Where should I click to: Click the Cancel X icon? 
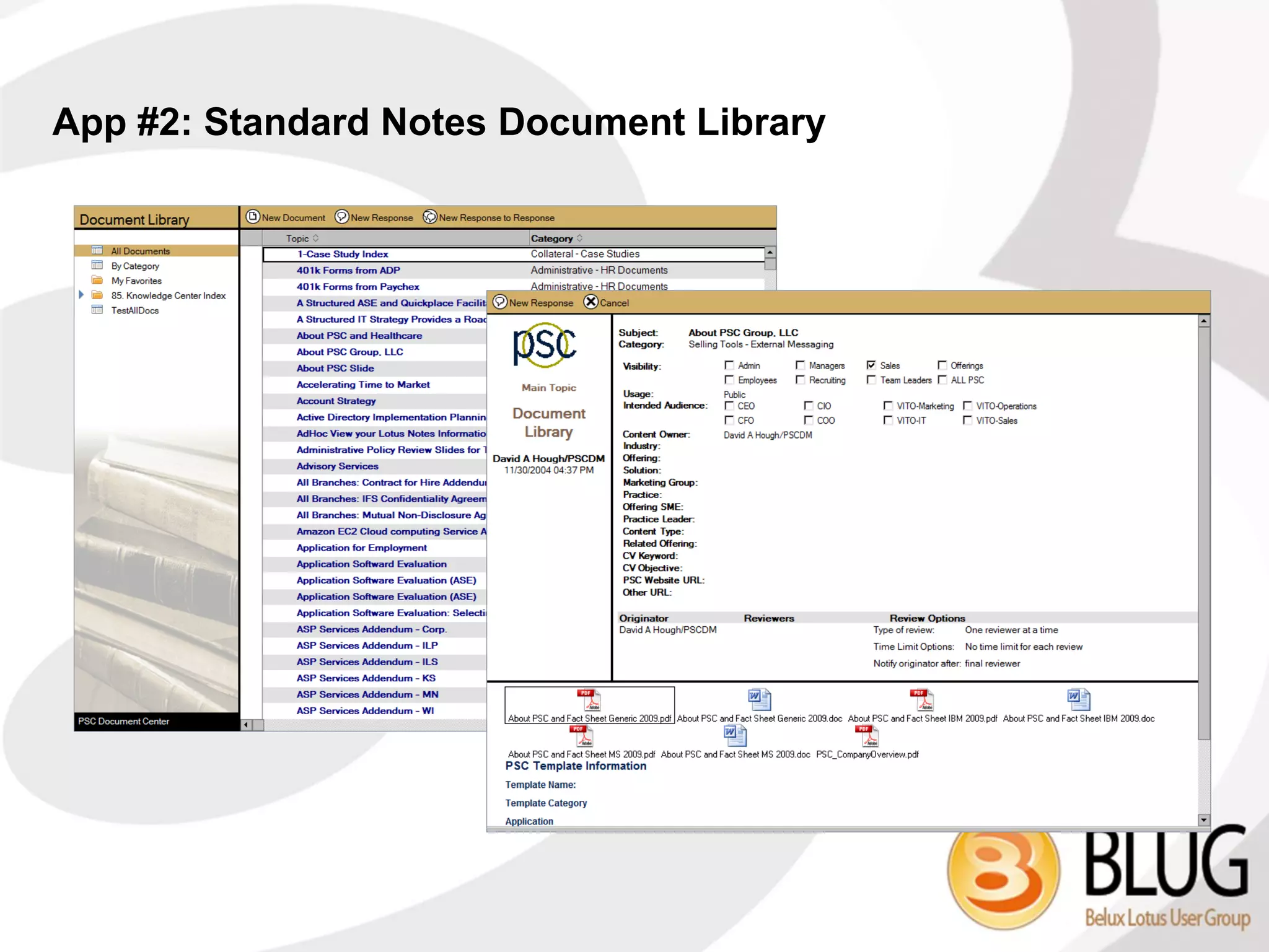point(591,302)
